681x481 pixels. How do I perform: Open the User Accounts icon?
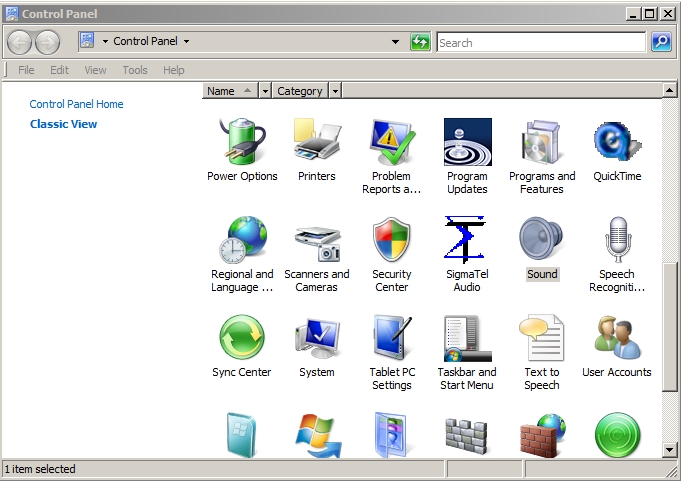click(617, 337)
